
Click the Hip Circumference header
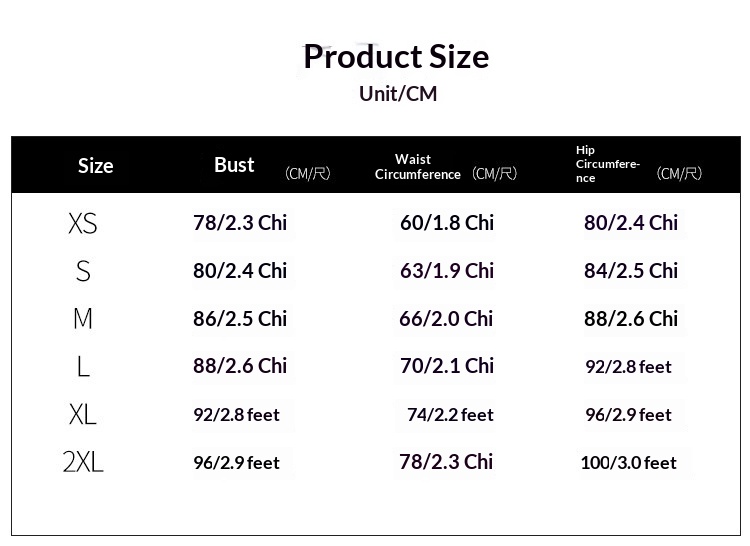(x=607, y=164)
